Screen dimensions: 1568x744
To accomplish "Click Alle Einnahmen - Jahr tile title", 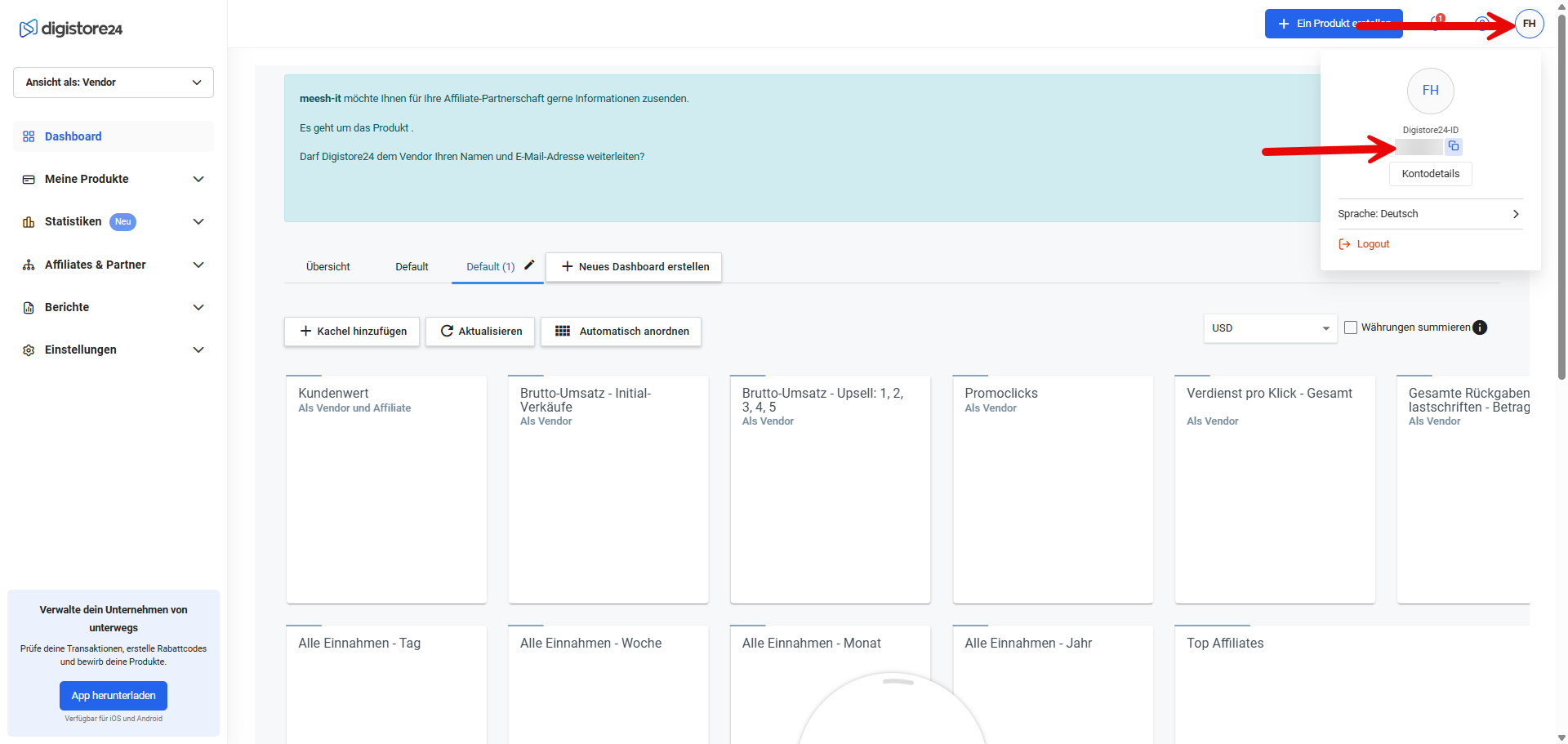I will [1028, 644].
